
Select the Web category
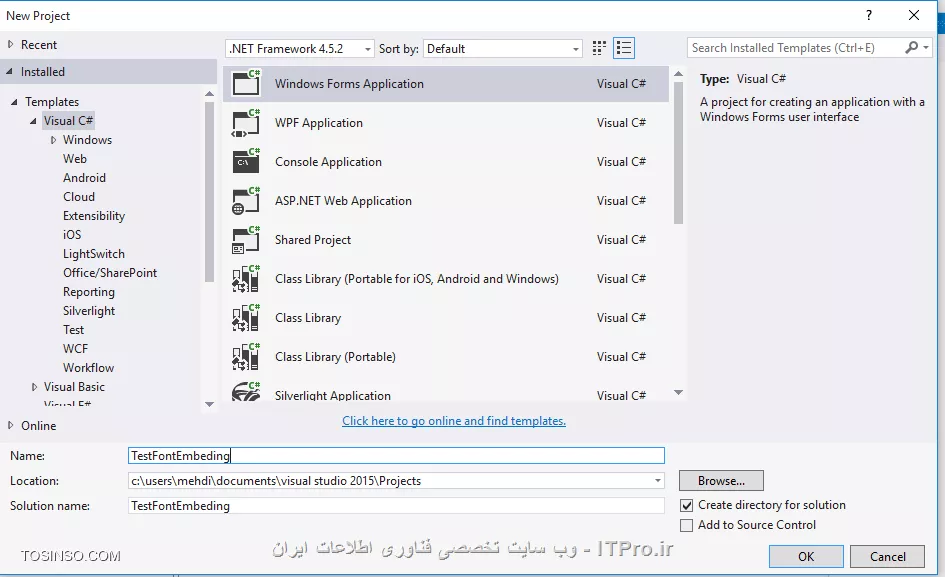(x=75, y=159)
